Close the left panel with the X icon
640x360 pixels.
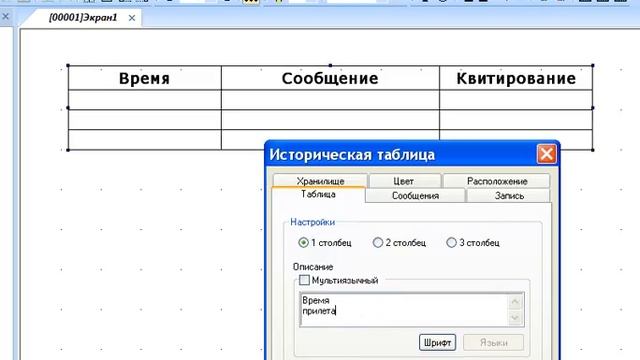coord(5,17)
